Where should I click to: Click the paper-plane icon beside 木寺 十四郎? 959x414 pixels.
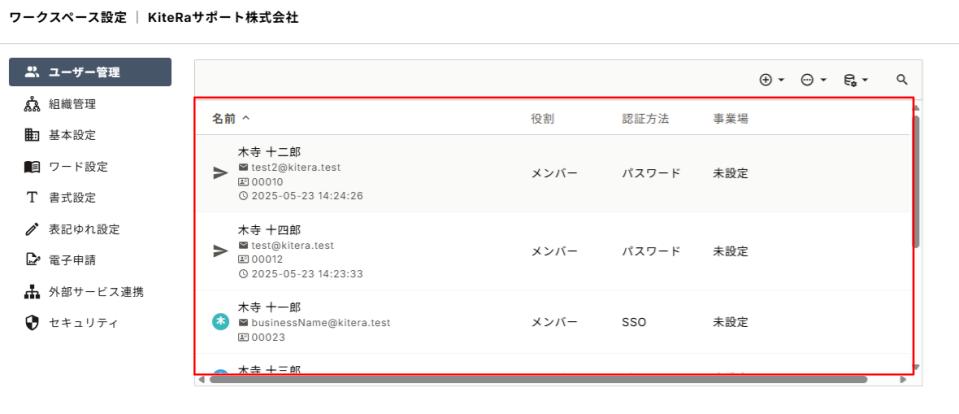220,251
